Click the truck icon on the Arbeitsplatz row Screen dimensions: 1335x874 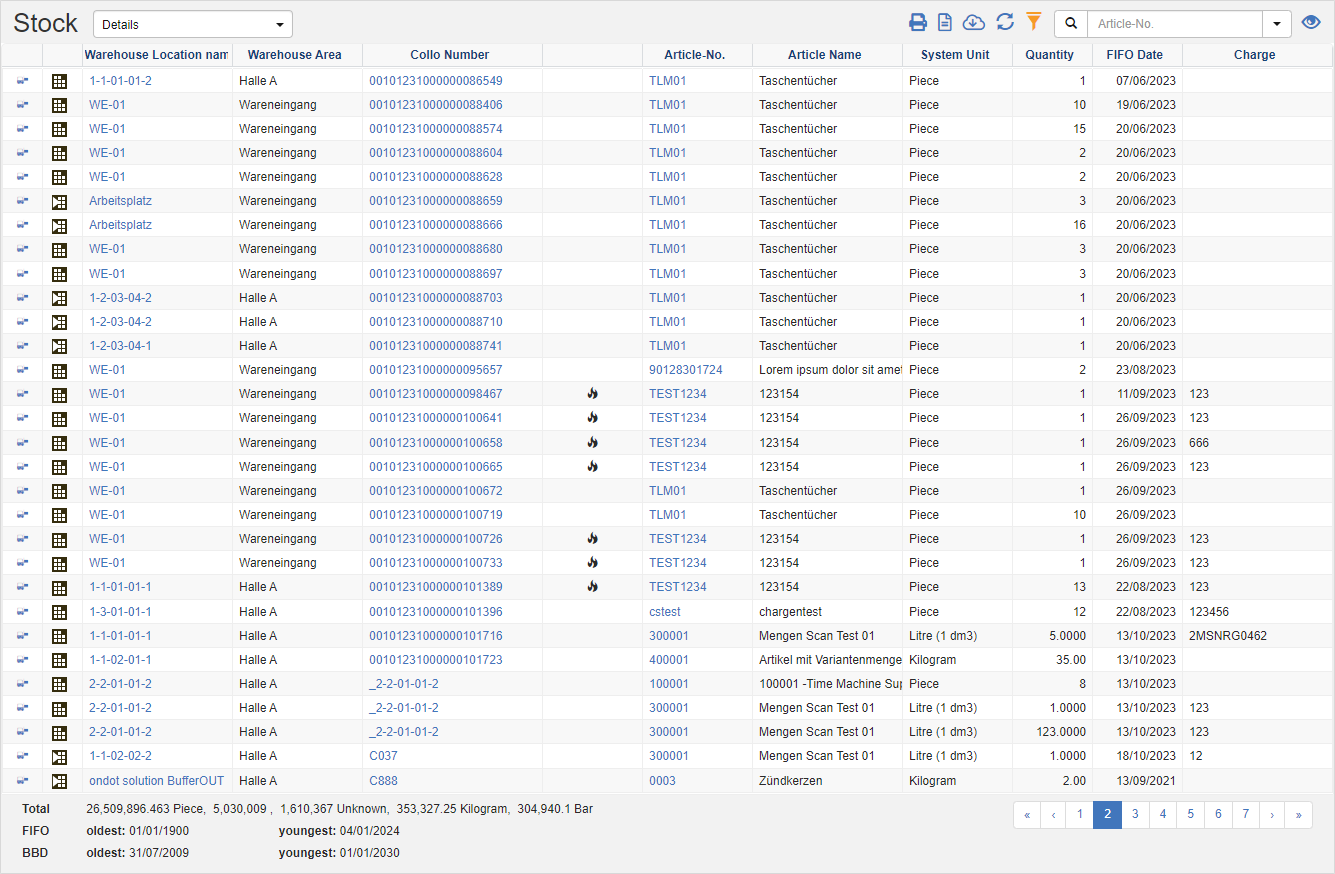click(x=22, y=200)
